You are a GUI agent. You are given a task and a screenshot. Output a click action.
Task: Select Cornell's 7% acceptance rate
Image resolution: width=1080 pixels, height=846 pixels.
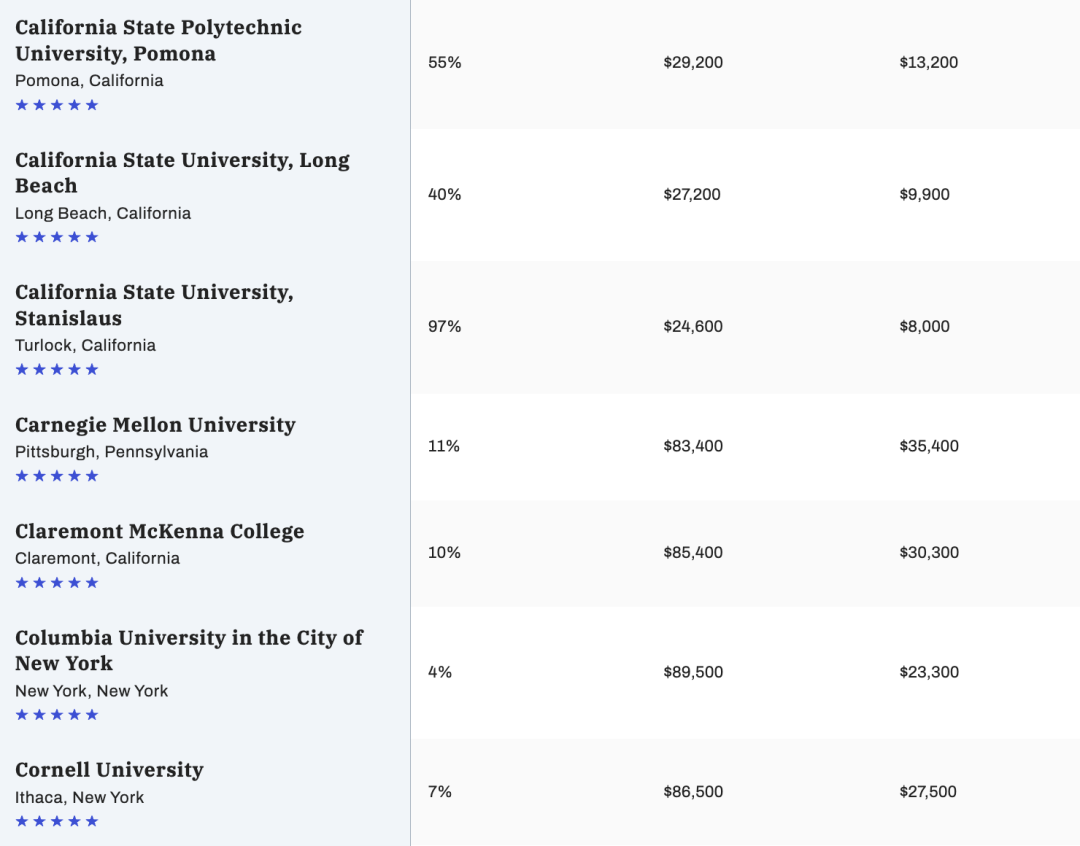439,792
